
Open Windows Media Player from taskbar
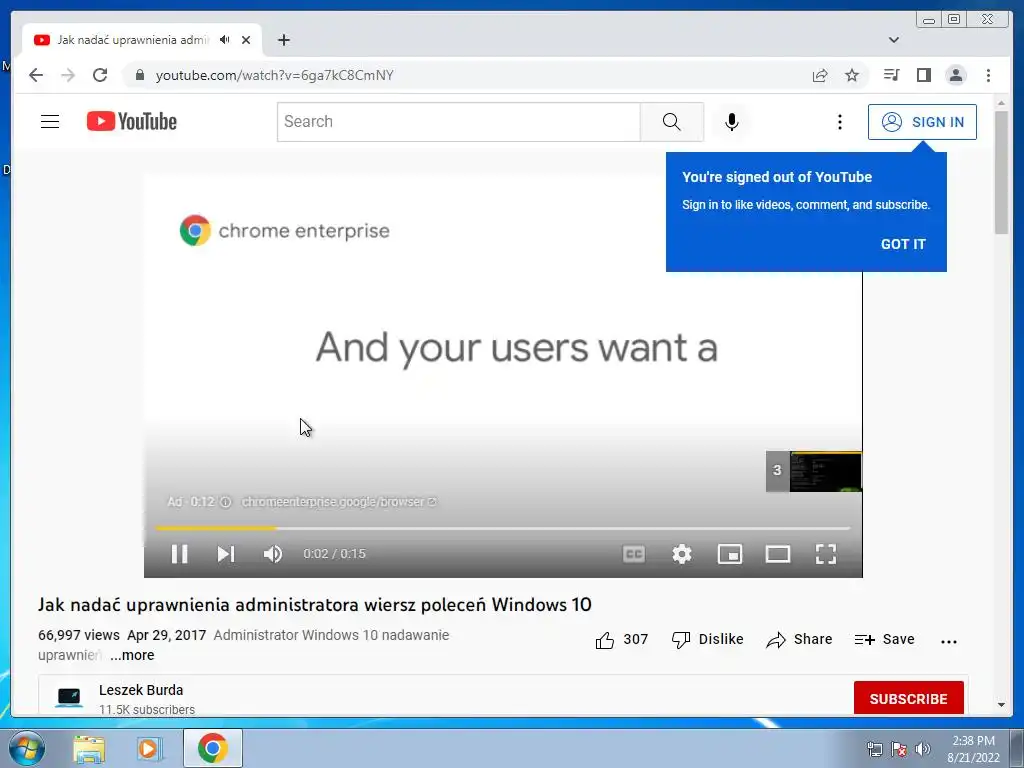click(x=150, y=748)
